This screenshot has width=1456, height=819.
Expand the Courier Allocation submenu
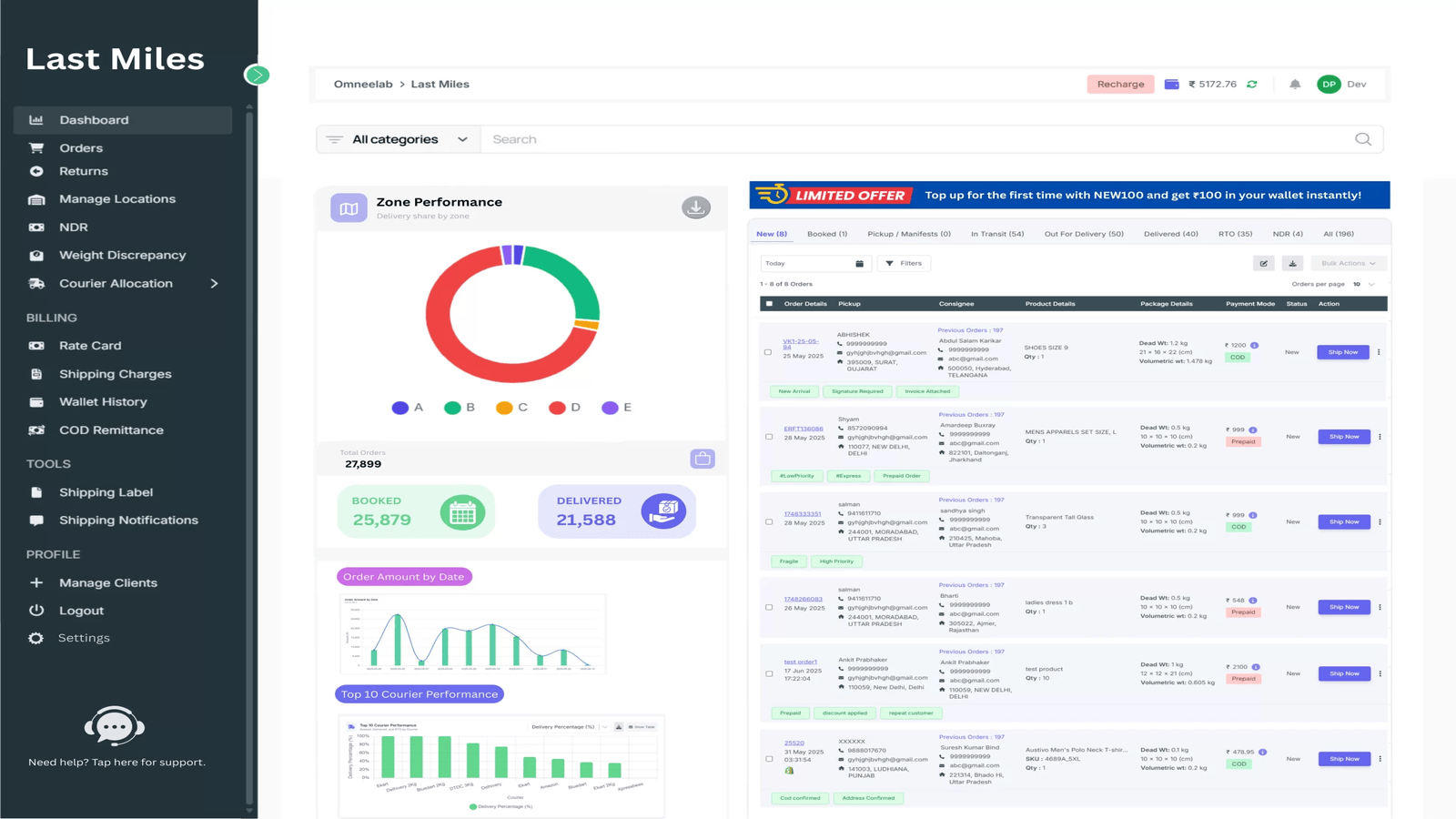[214, 284]
